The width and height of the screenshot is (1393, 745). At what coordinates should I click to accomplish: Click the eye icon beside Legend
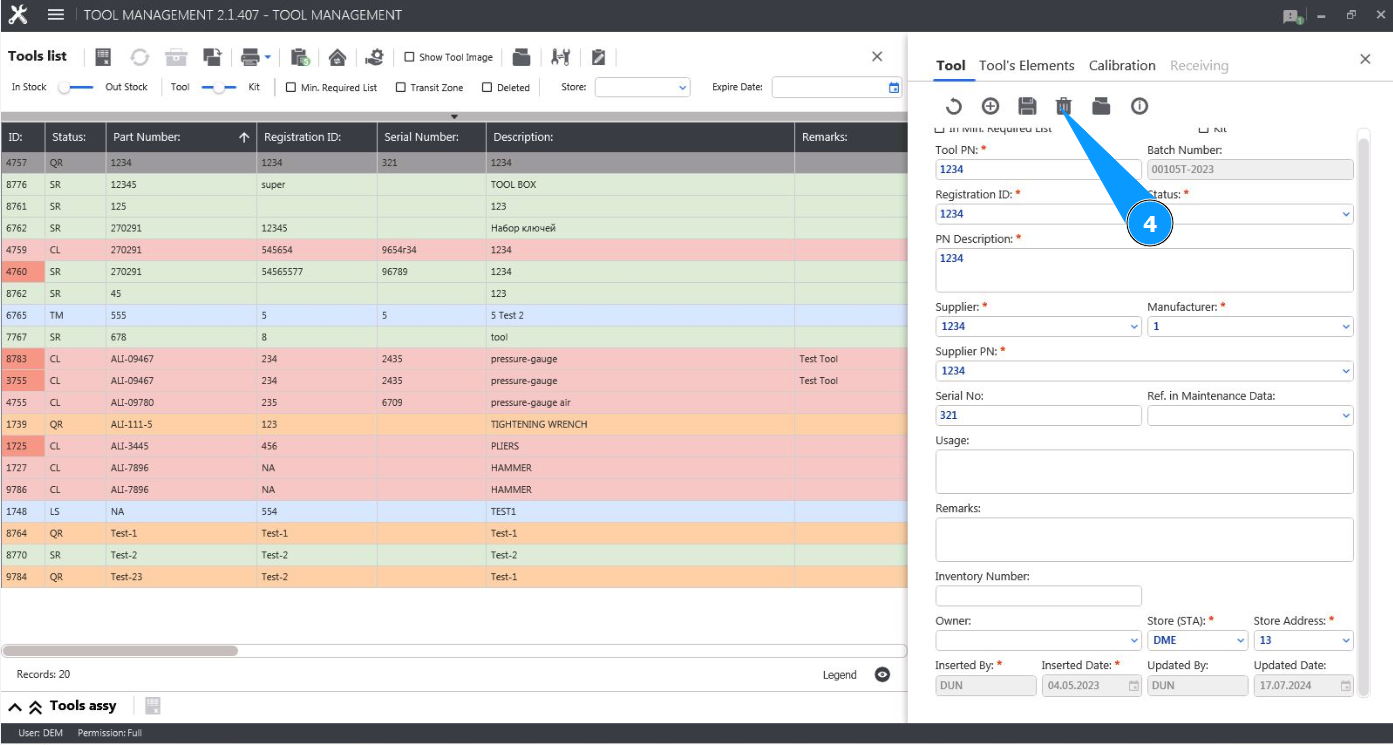(x=882, y=675)
